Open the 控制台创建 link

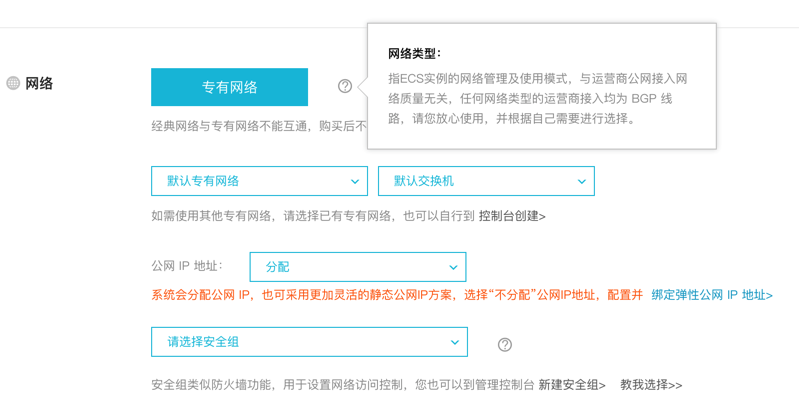[x=512, y=216]
